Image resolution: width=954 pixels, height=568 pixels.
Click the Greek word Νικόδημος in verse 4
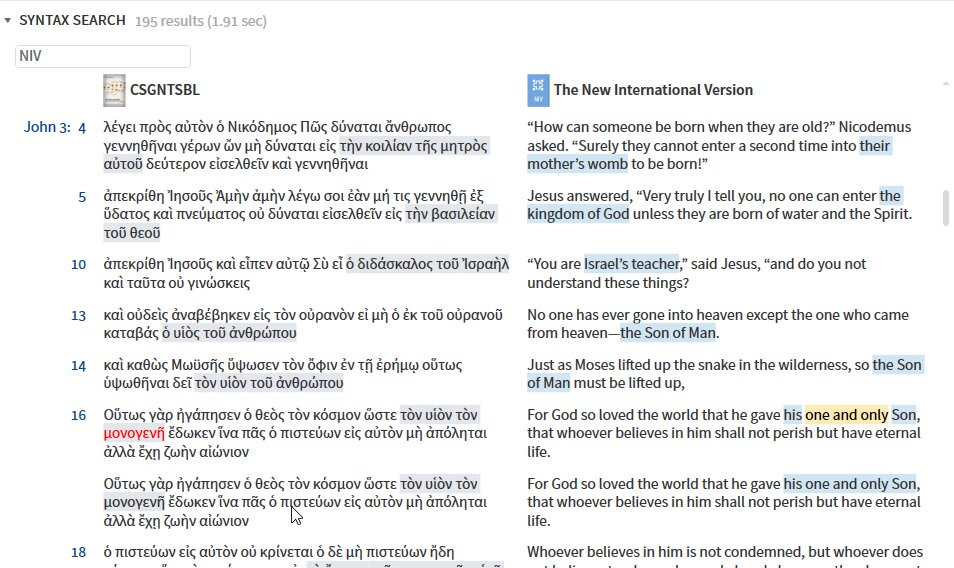coord(262,127)
